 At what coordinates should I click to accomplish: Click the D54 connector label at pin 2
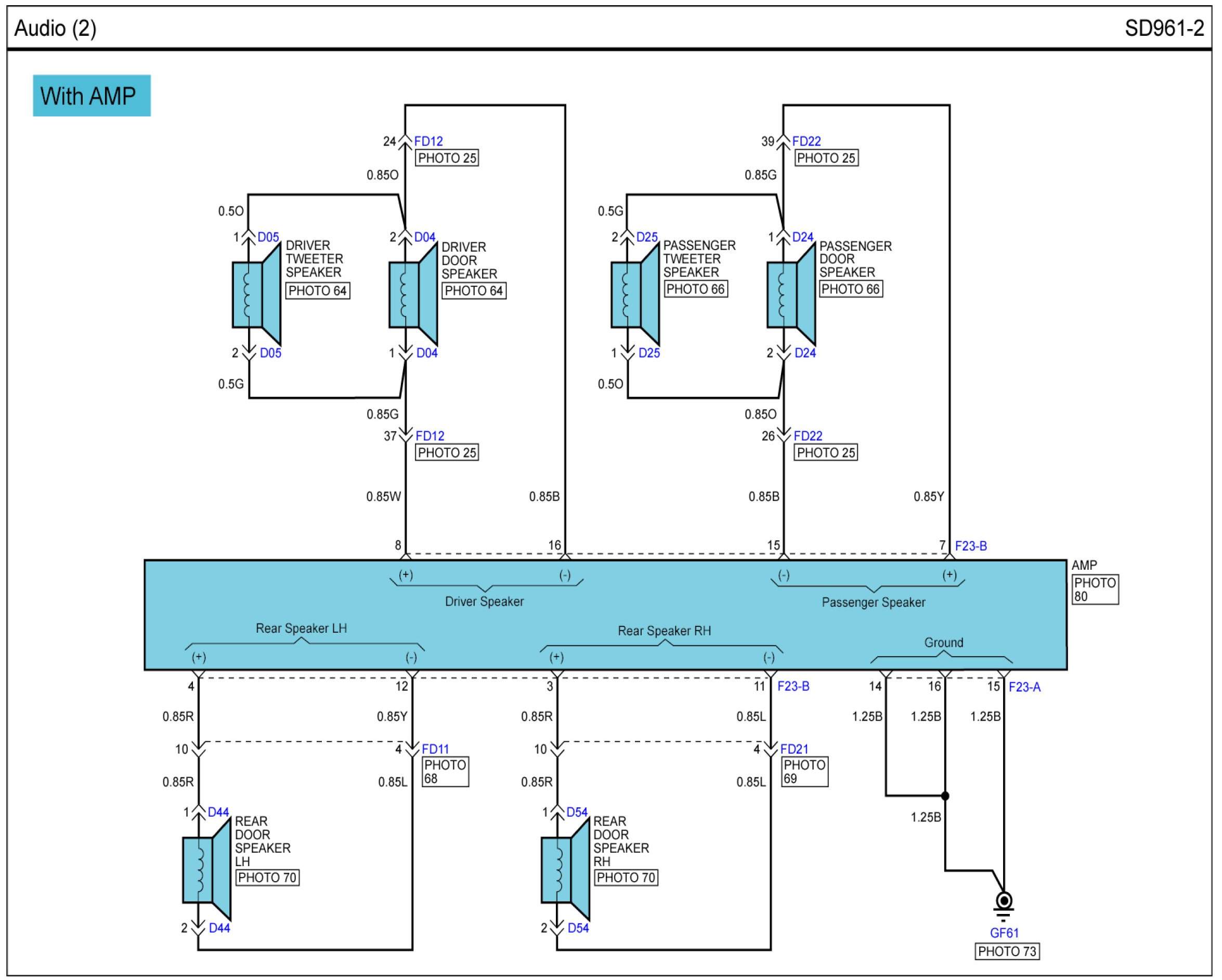(x=578, y=929)
